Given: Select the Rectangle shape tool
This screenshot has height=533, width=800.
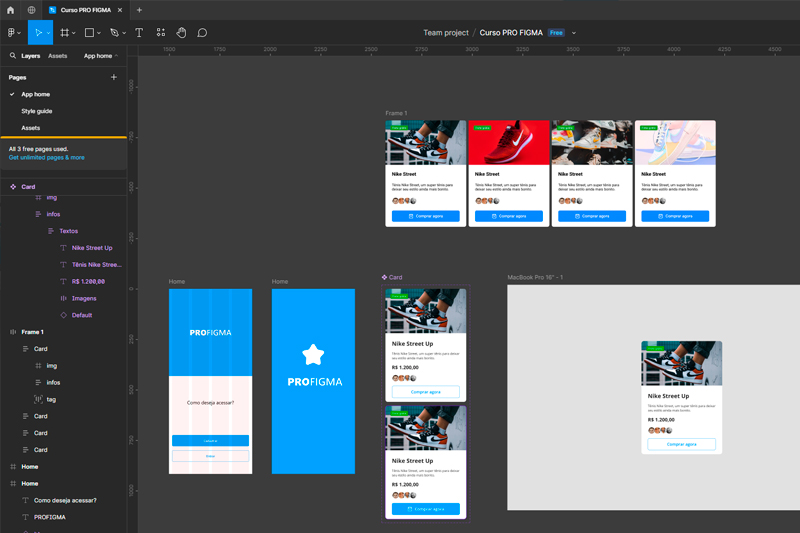Looking at the screenshot, I should pos(89,33).
